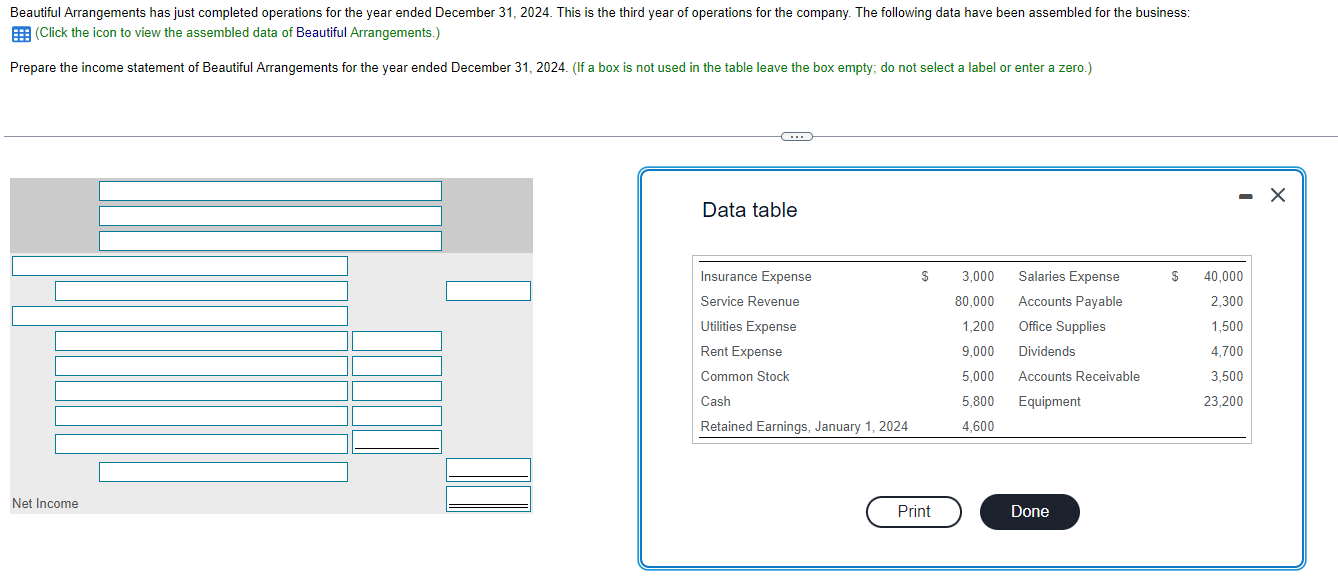Select the Equipment label
Viewport: 1338px width, 584px height.
[1049, 402]
